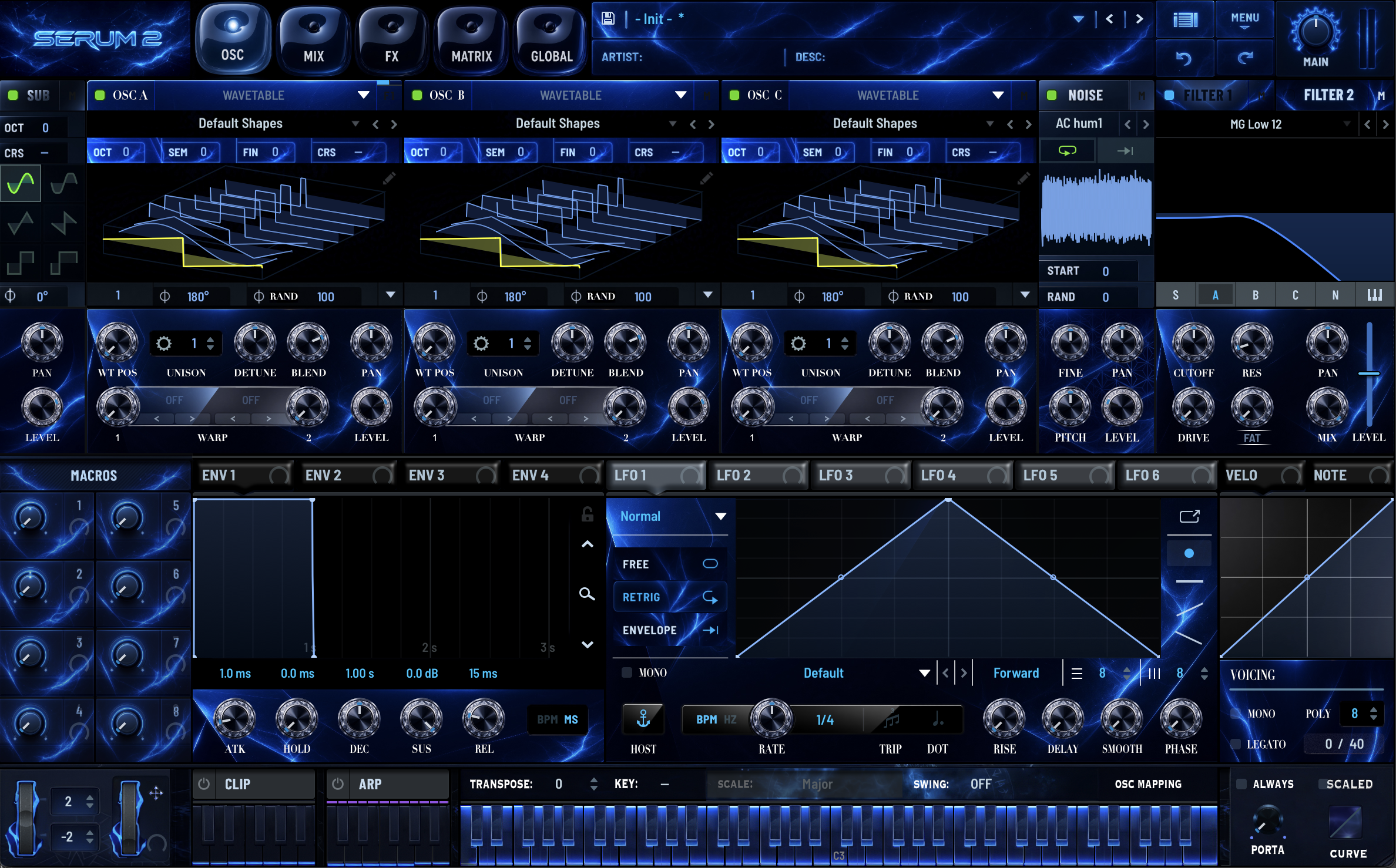Toggle OSC A on or off
1396x868 pixels.
[x=100, y=95]
